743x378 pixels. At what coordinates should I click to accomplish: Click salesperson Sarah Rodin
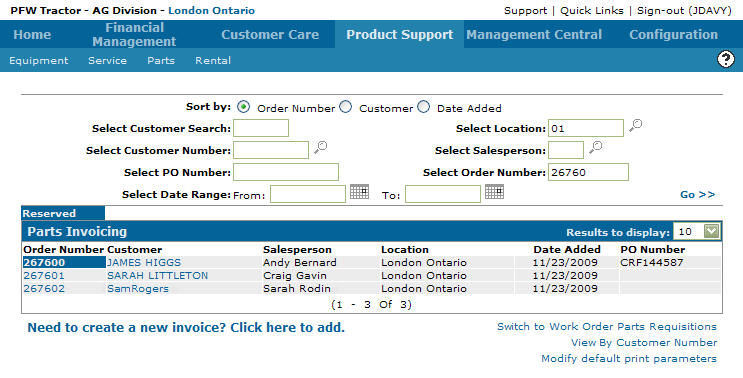tap(297, 288)
